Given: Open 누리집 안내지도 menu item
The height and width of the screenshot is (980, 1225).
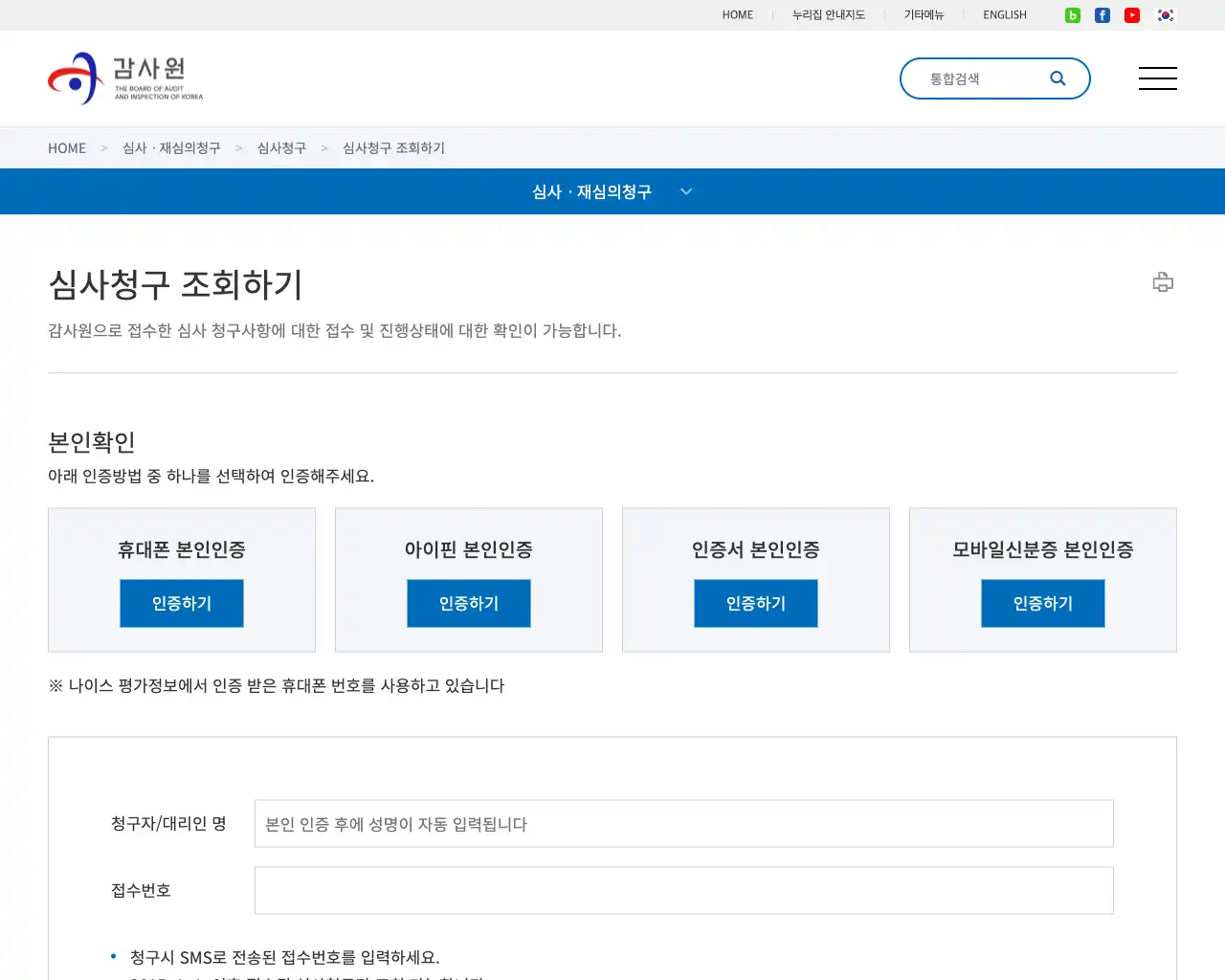Looking at the screenshot, I should click(829, 15).
